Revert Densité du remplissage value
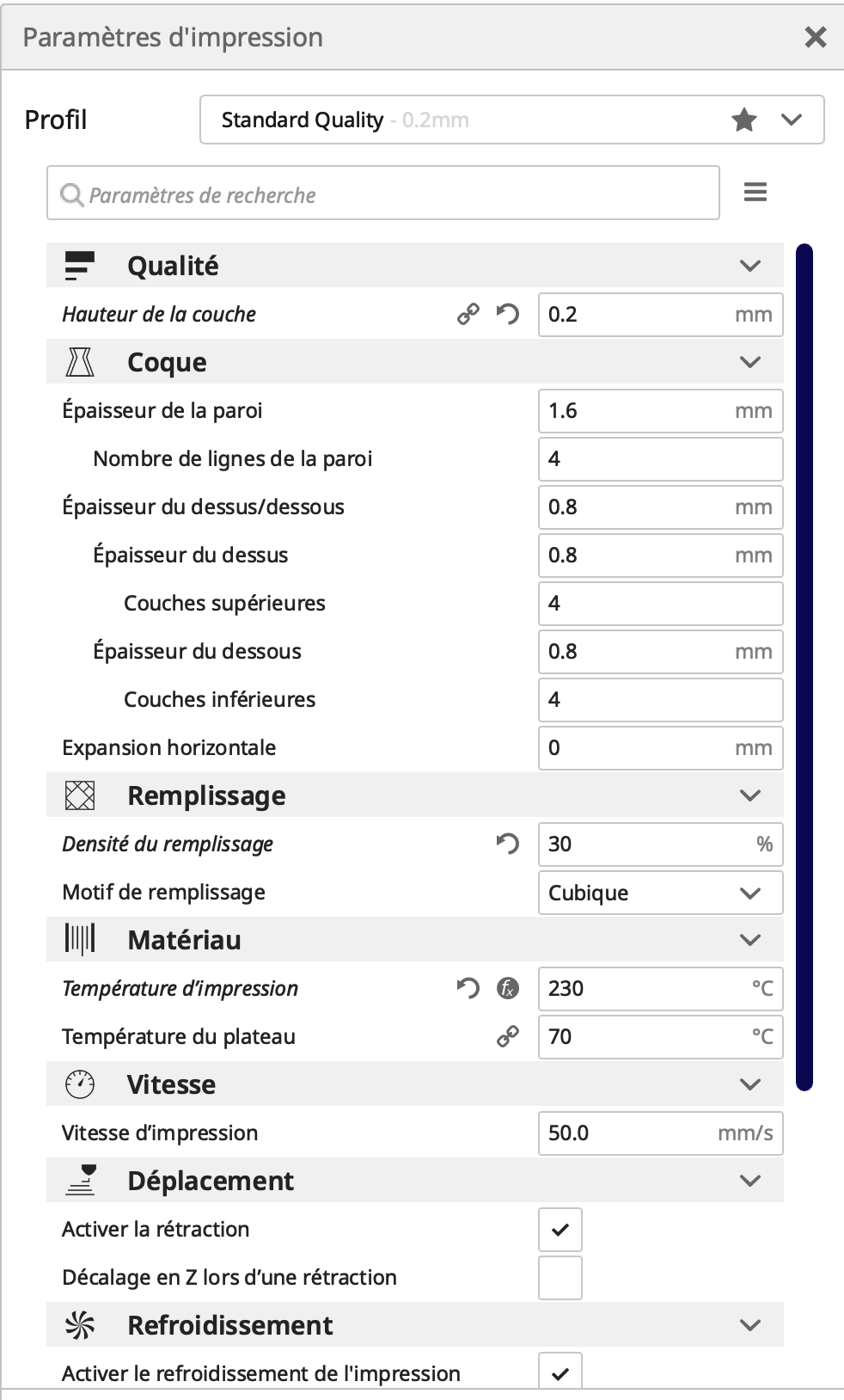 point(508,844)
